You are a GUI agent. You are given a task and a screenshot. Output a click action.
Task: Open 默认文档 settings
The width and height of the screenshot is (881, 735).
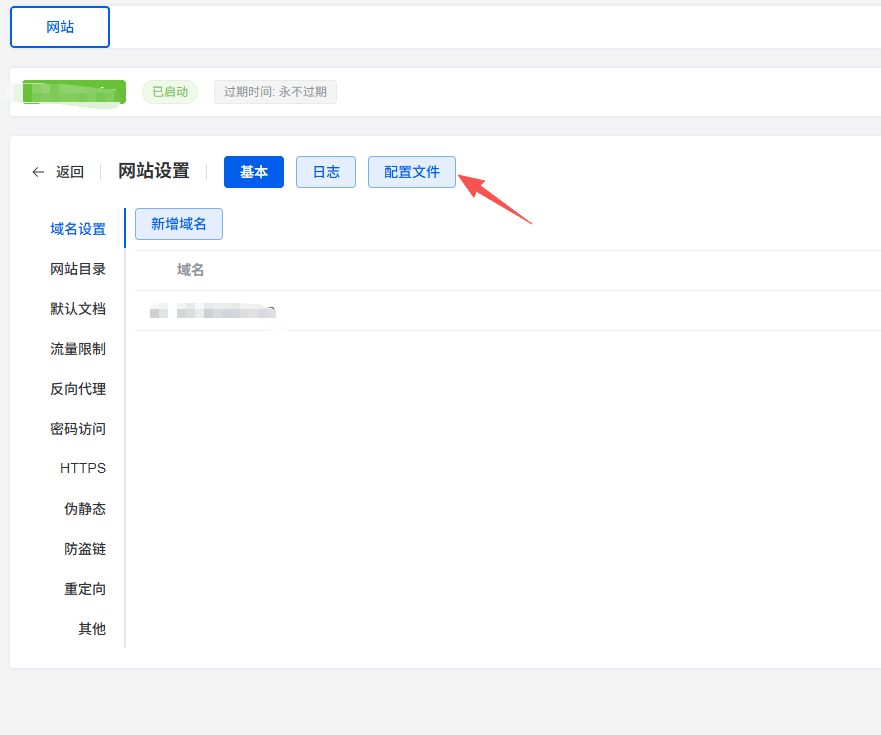[x=78, y=309]
